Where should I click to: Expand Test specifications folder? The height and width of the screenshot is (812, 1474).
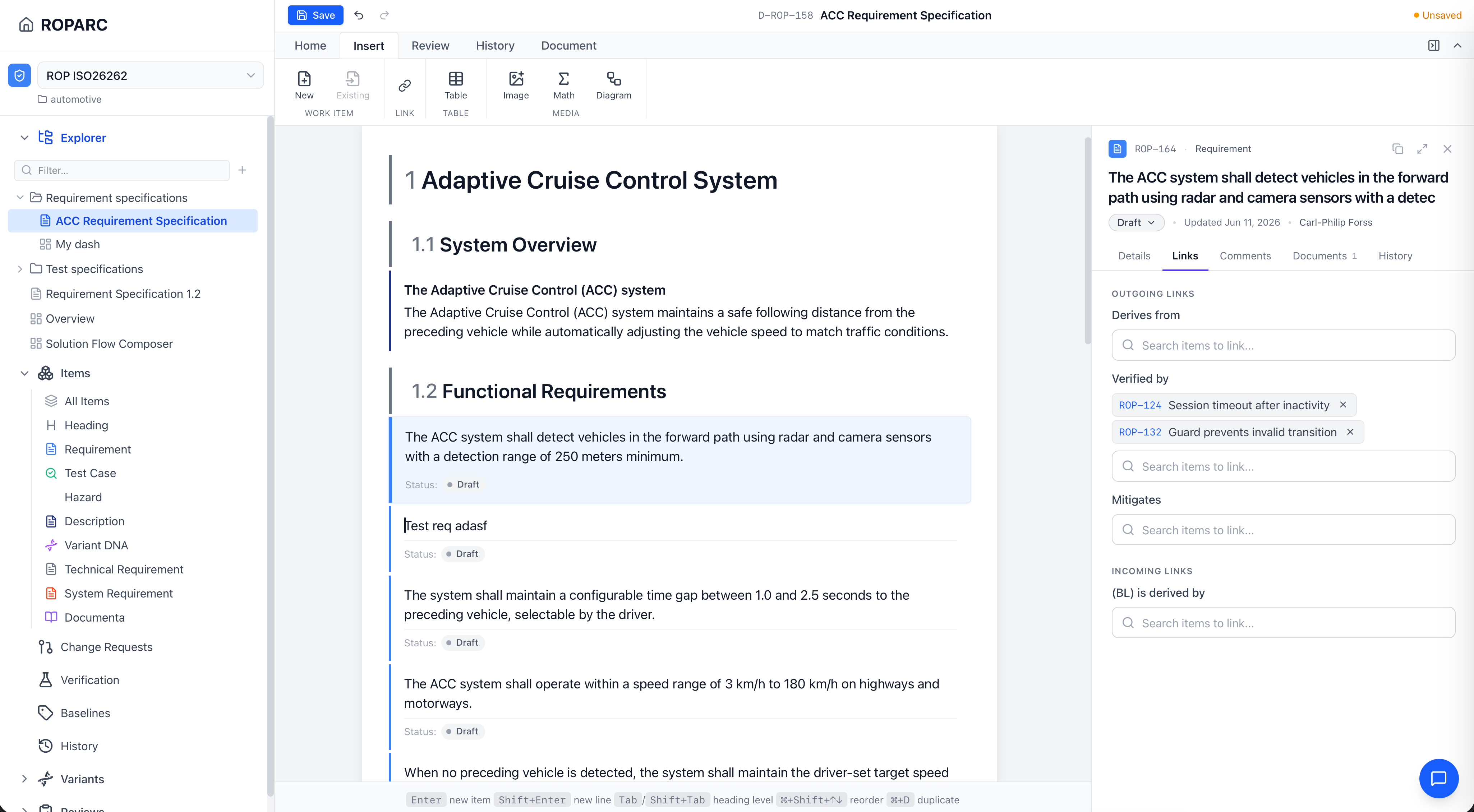tap(20, 269)
